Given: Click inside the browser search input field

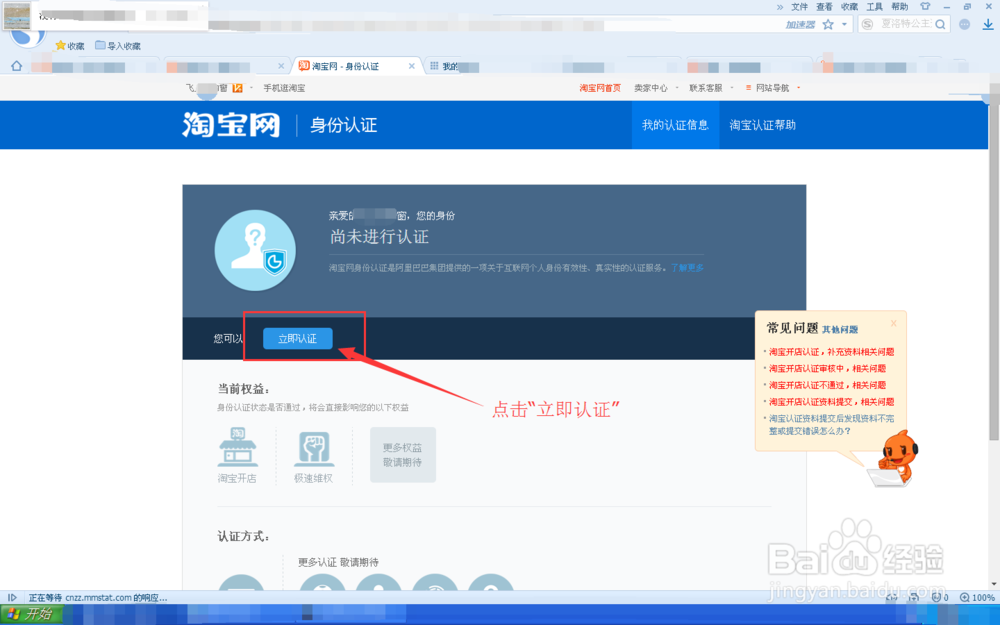Looking at the screenshot, I should pos(905,24).
